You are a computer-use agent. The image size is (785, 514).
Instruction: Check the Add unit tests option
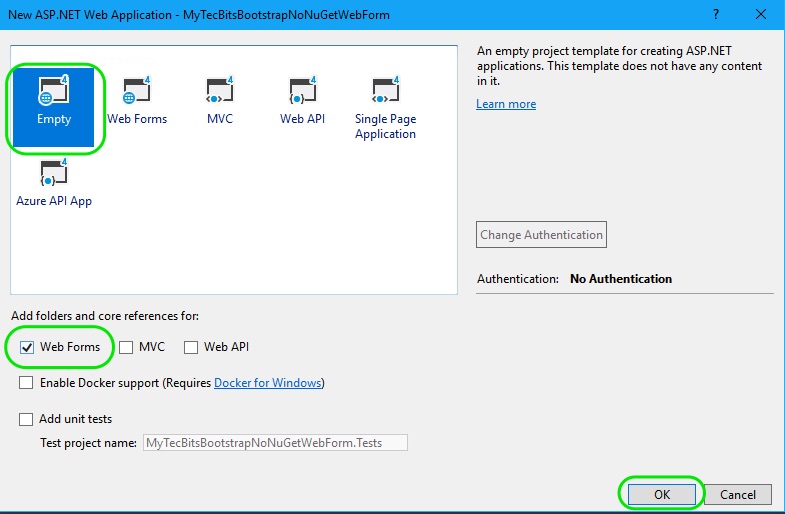[26, 419]
